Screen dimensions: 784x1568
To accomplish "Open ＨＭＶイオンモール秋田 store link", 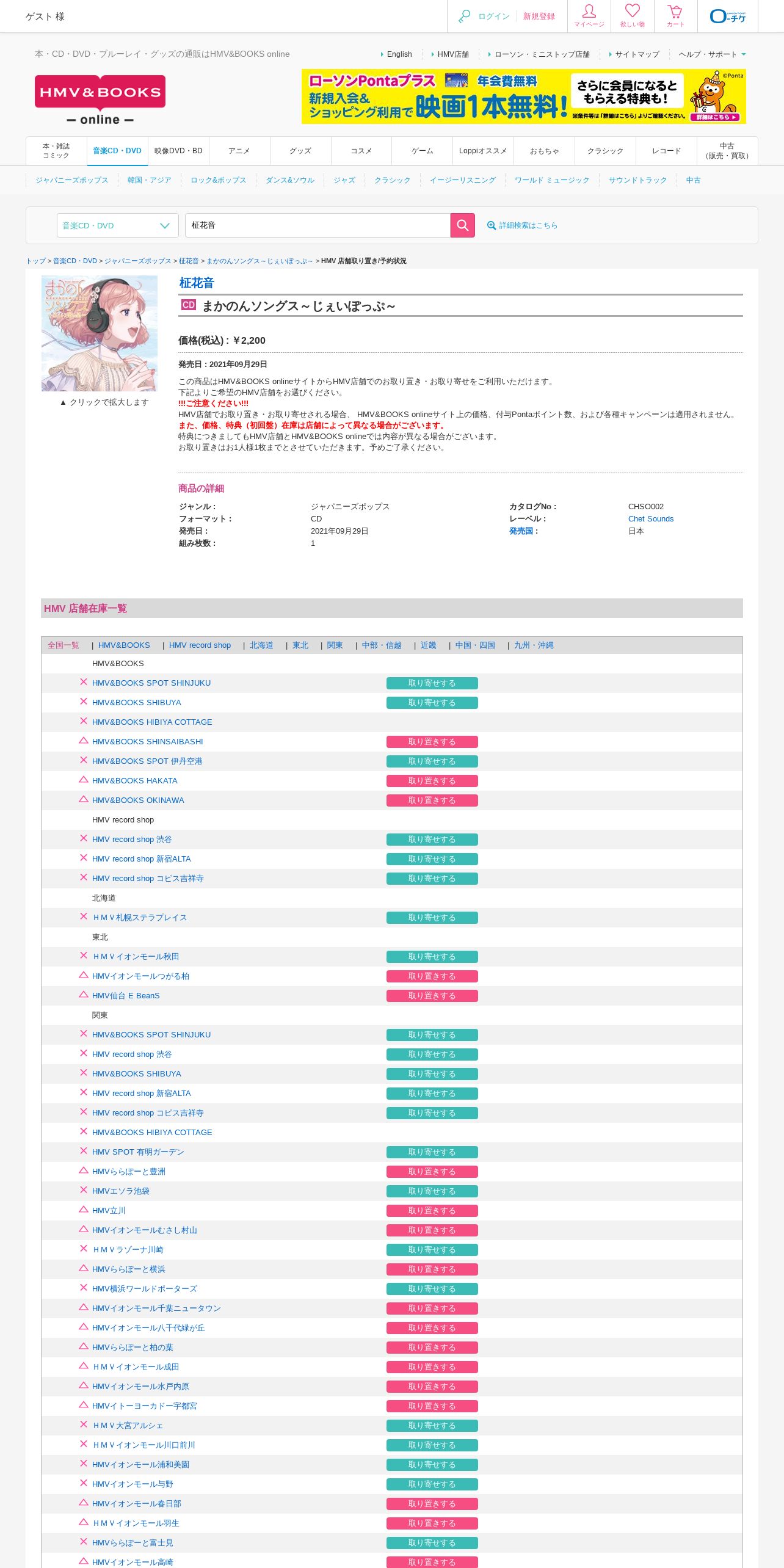I will tap(136, 957).
